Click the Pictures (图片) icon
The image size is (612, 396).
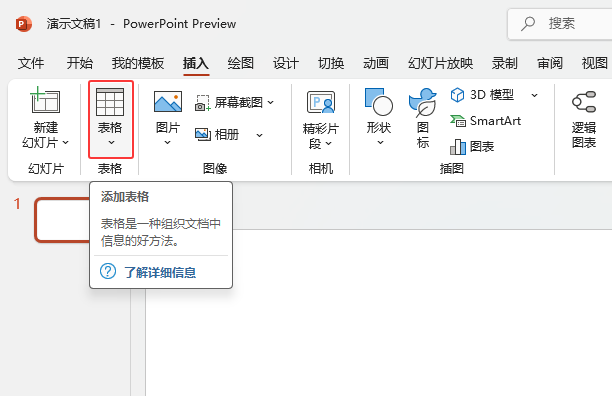pos(168,101)
